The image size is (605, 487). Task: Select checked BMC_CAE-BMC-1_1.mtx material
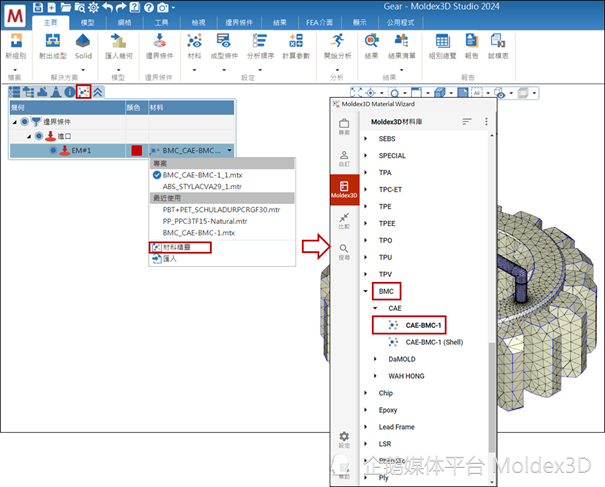(x=202, y=175)
